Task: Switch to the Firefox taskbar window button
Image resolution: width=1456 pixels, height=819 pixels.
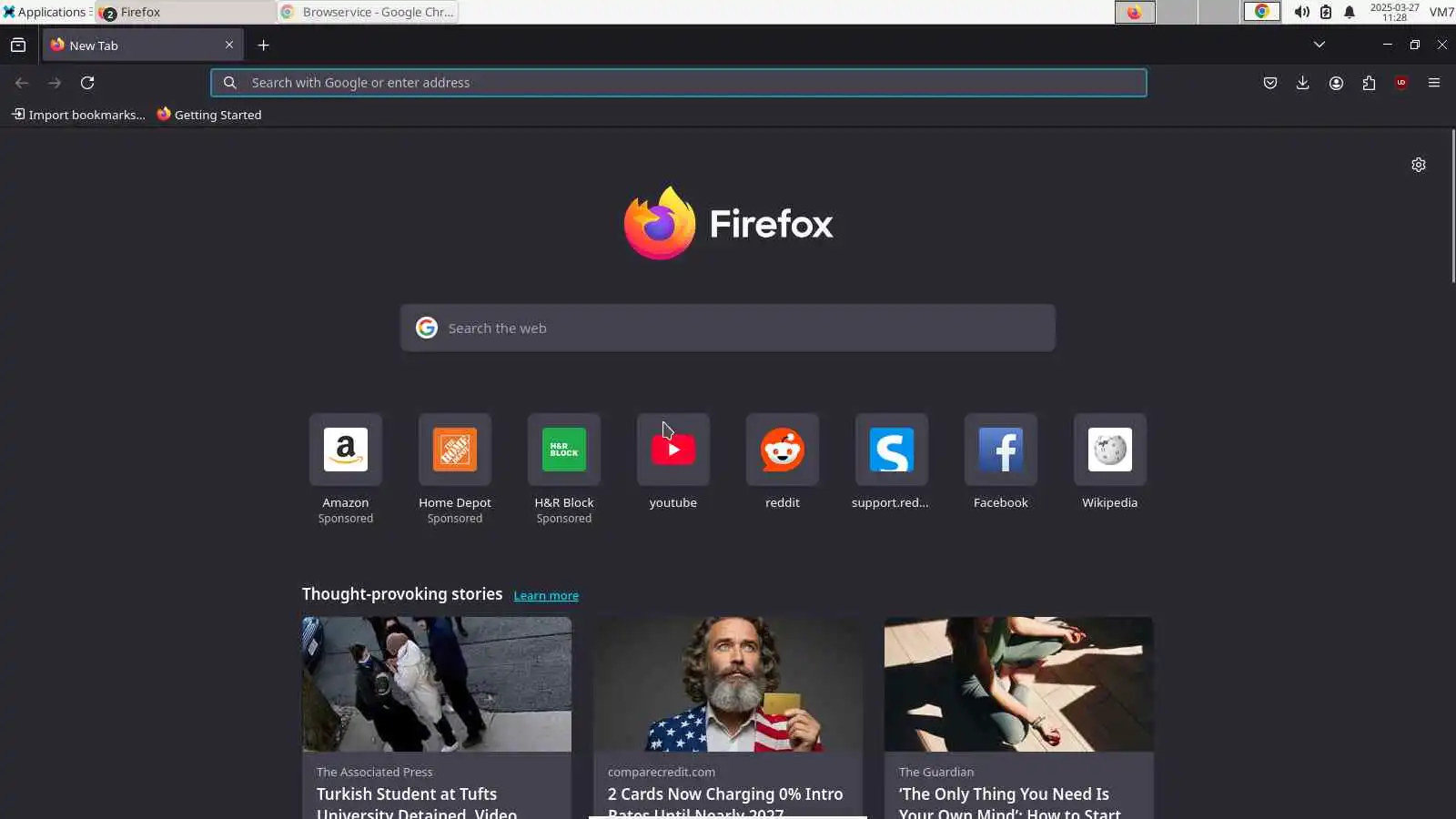Action: tap(186, 12)
